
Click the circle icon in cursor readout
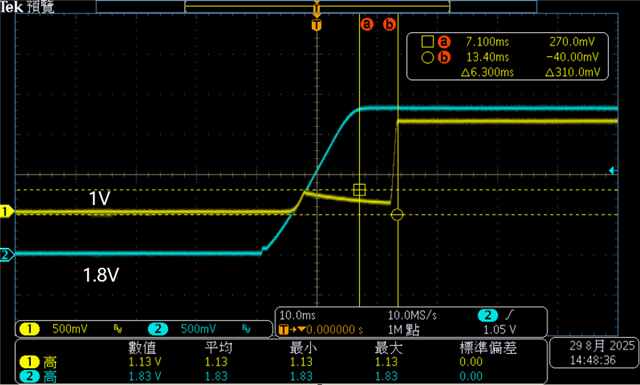click(427, 57)
